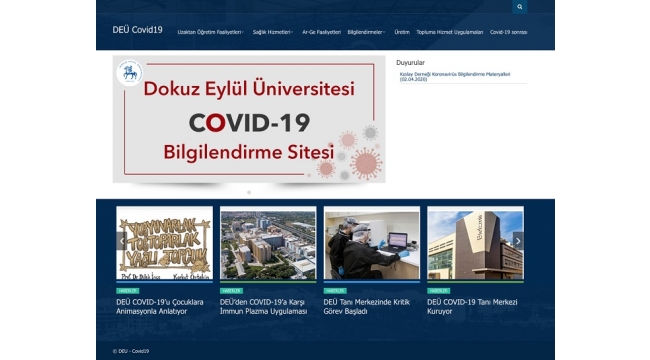Open DEÜ Tanı Merkezinde Kritik Görev Başladı
This screenshot has width=650, height=360.
[x=366, y=307]
